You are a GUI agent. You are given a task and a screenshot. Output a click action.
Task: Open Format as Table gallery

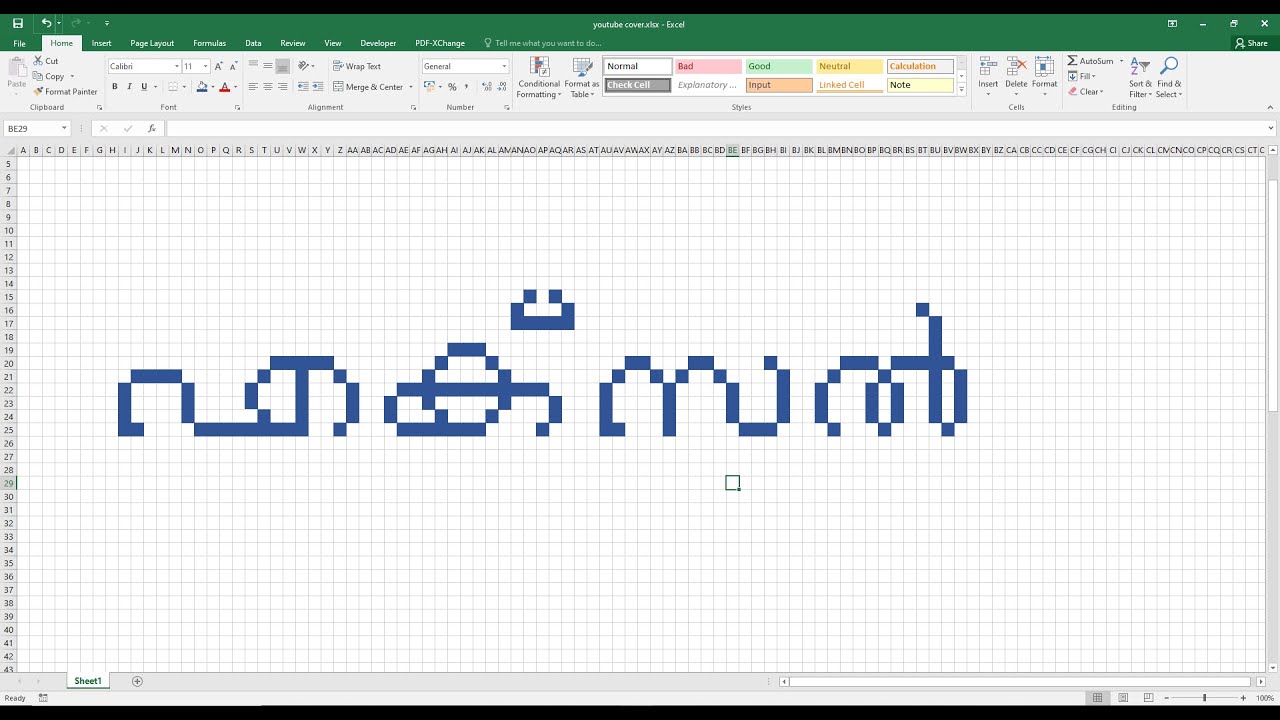point(582,77)
